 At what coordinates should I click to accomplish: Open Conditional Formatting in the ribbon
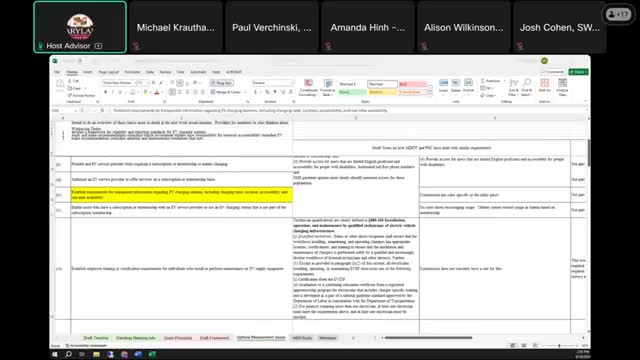[x=308, y=88]
